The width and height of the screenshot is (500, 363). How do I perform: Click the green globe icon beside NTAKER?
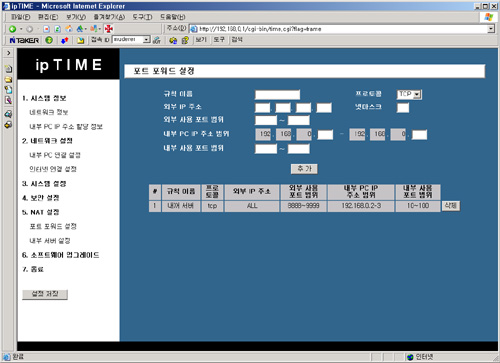pyautogui.click(x=49, y=40)
